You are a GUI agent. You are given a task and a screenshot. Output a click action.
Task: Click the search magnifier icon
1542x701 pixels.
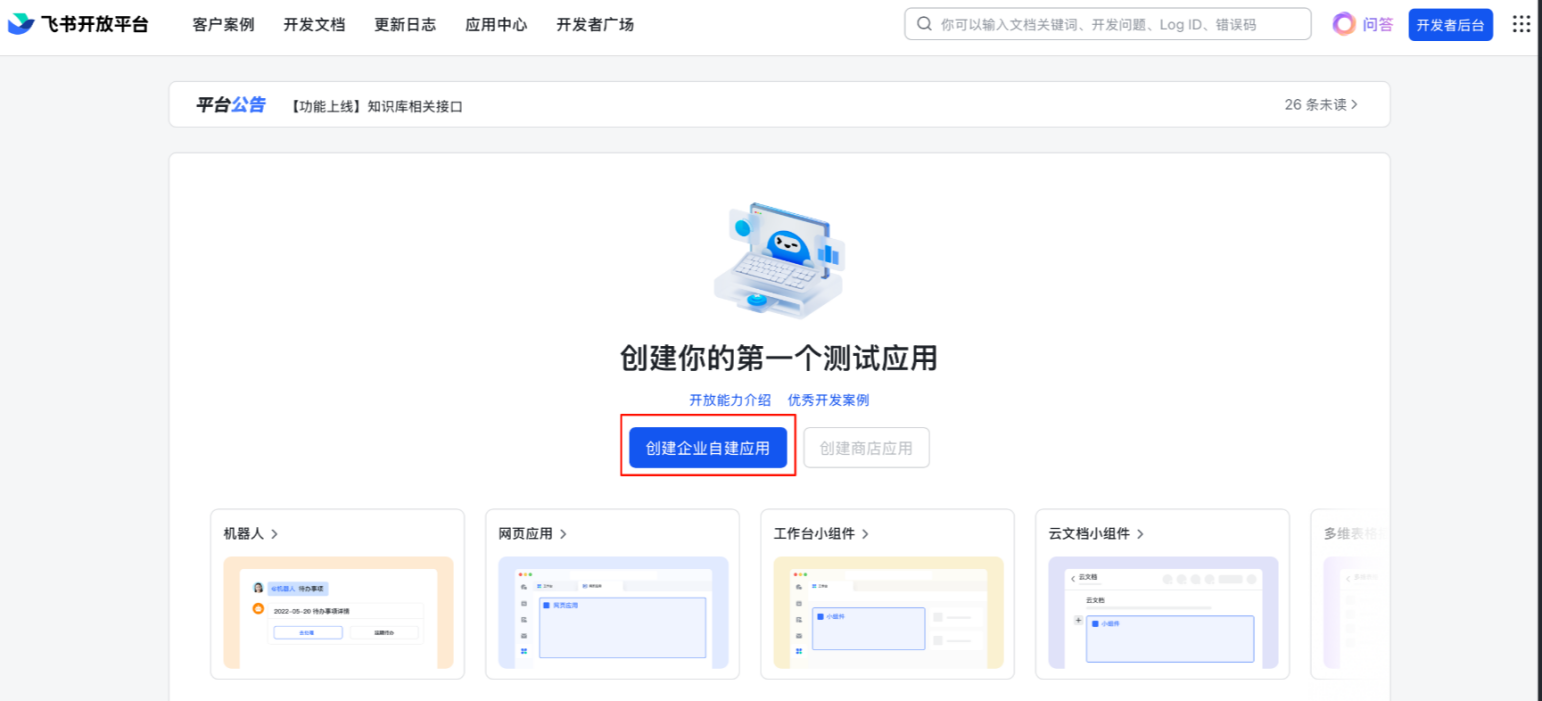(924, 24)
